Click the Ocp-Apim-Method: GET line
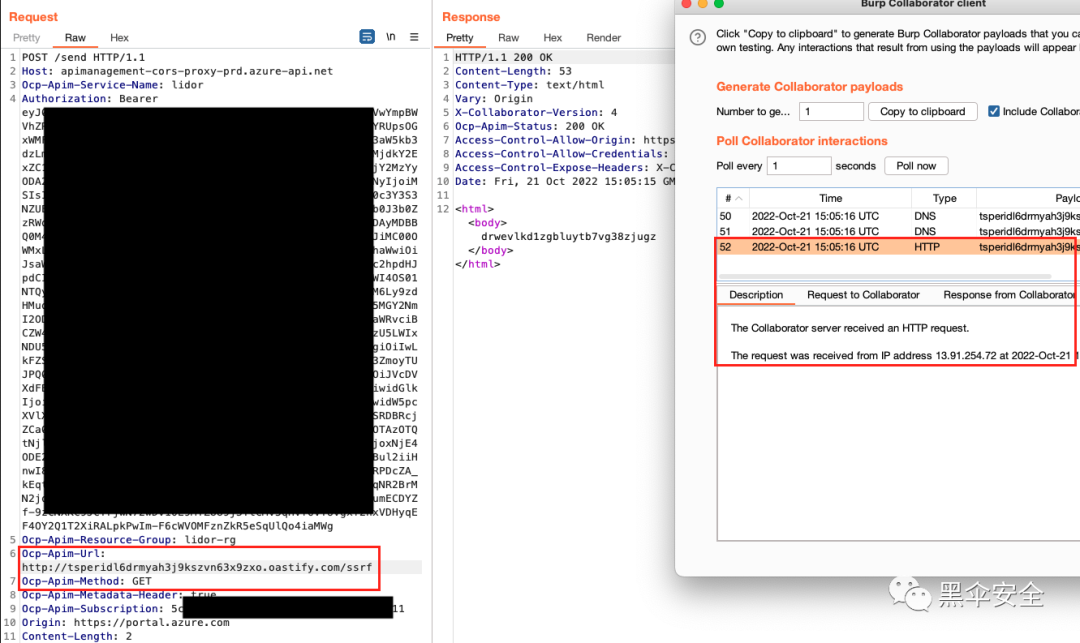 [86, 581]
